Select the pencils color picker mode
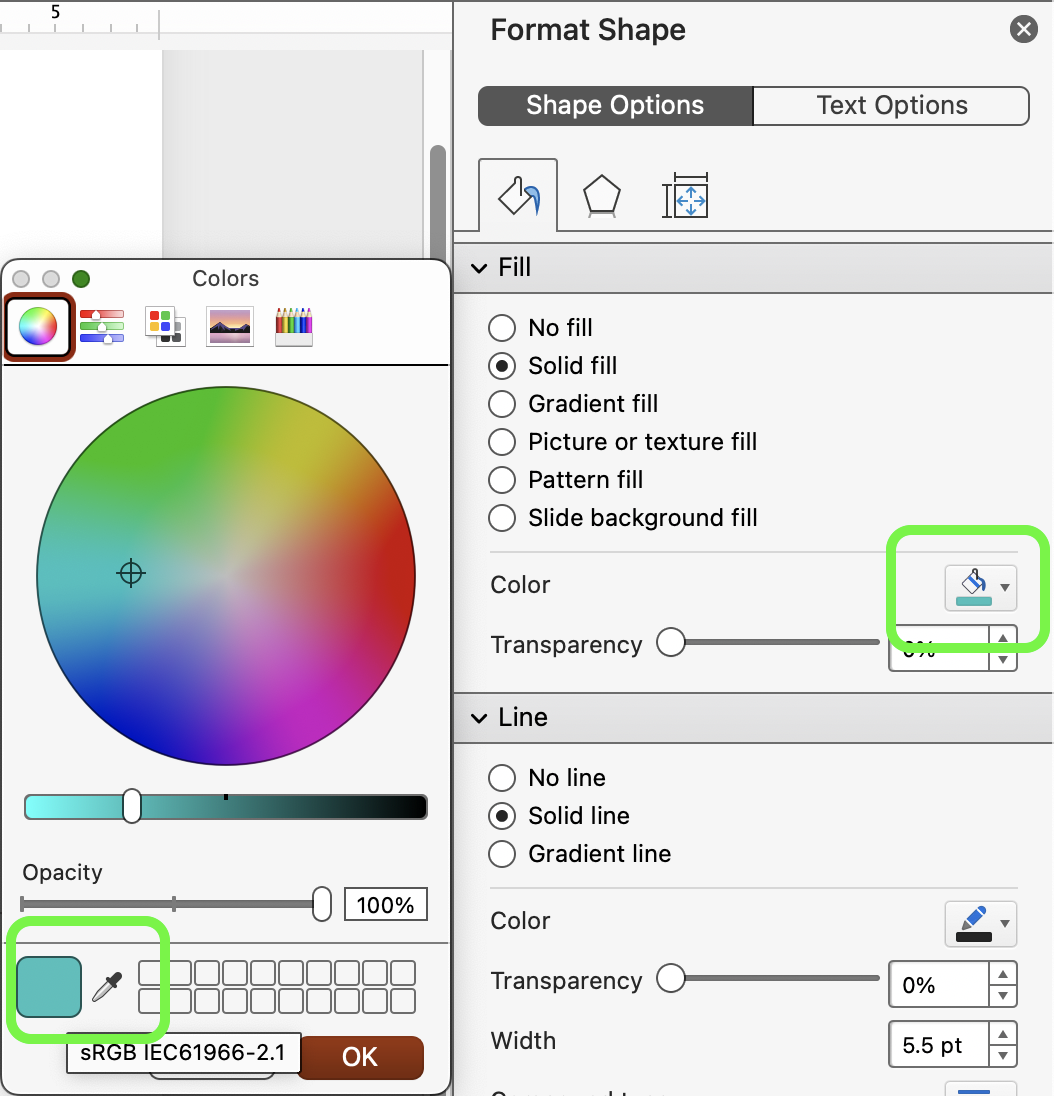 [x=294, y=326]
